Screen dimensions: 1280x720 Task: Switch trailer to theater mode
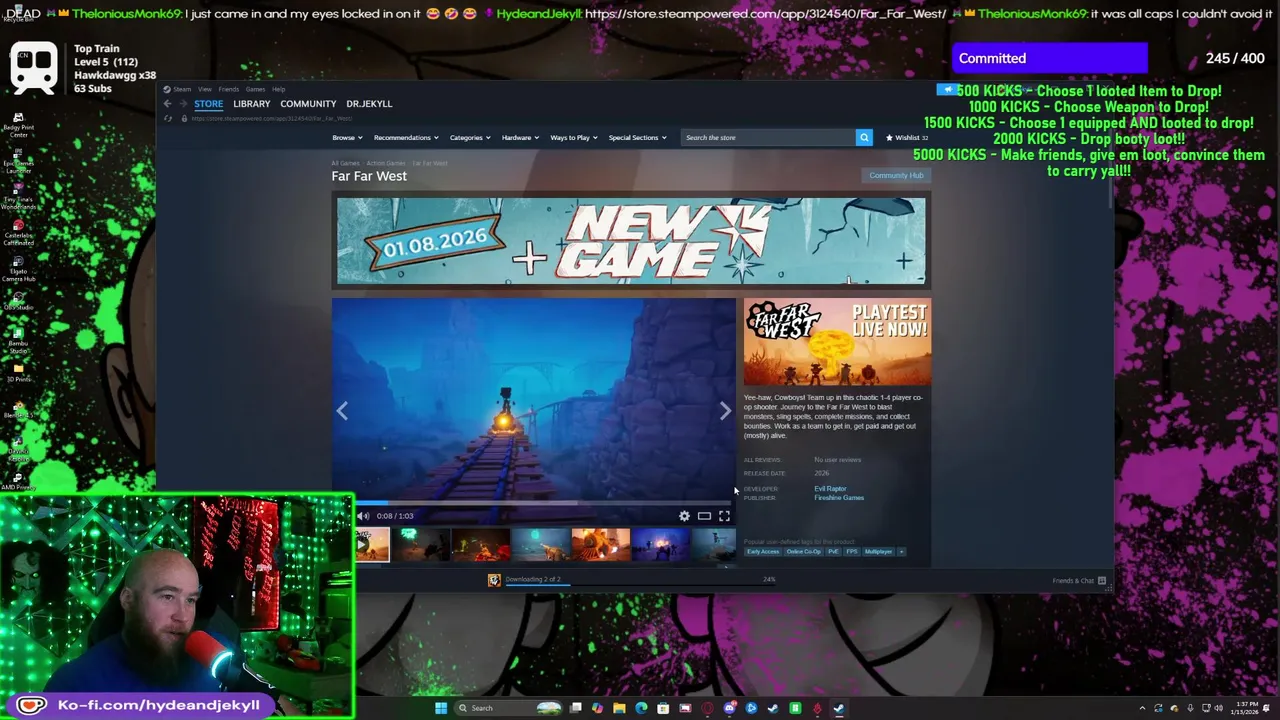click(704, 516)
